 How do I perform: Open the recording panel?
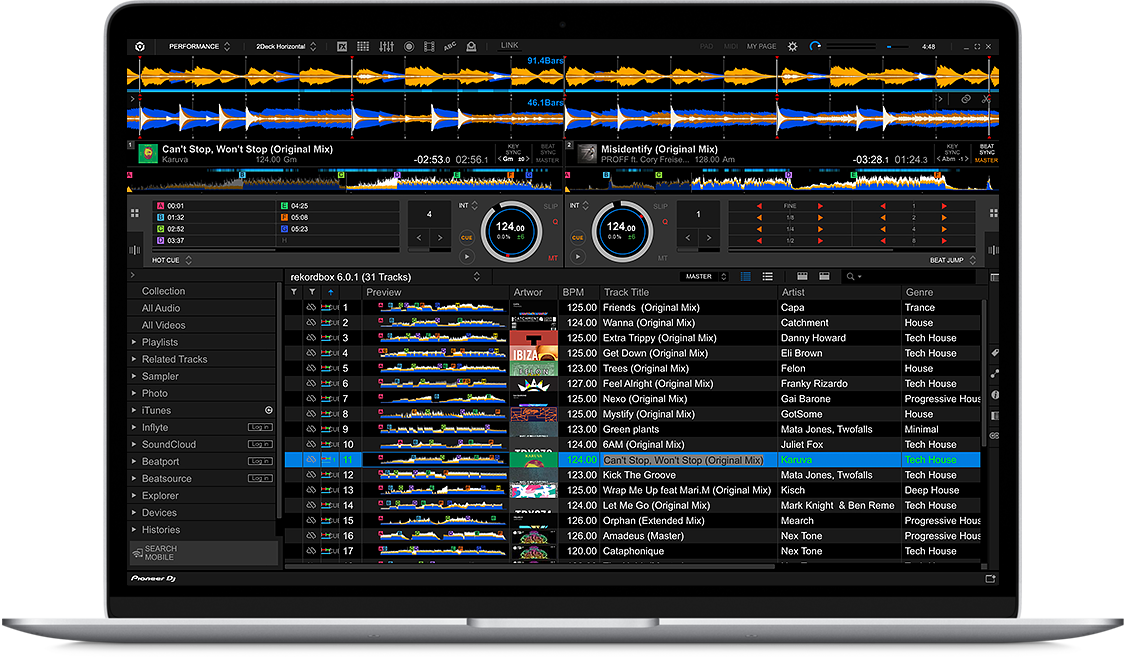pos(409,47)
